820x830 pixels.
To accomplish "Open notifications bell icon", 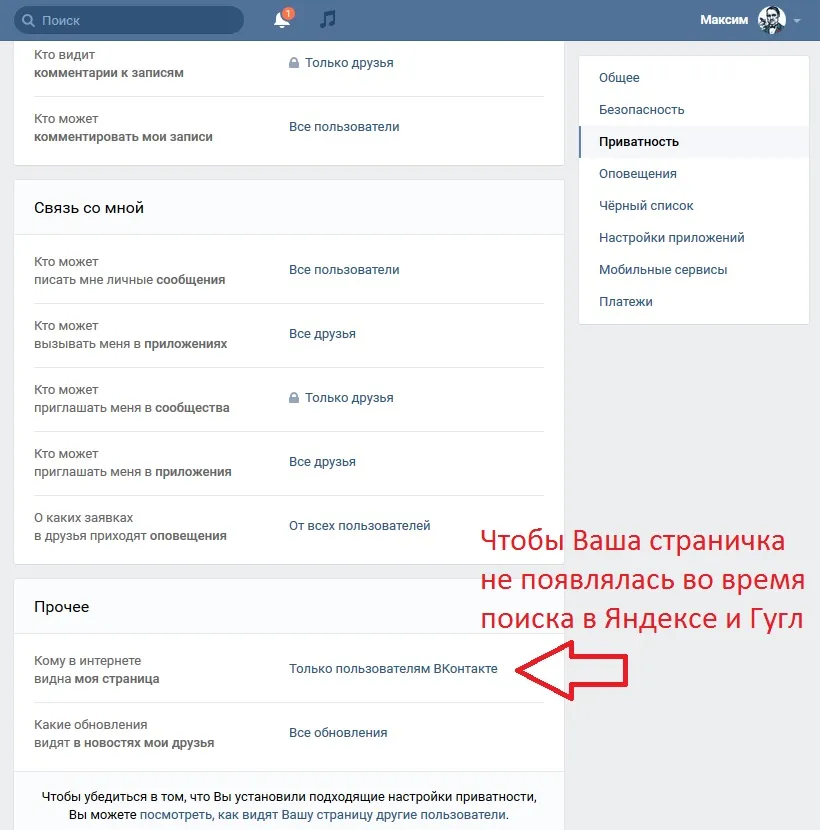I will click(x=282, y=20).
